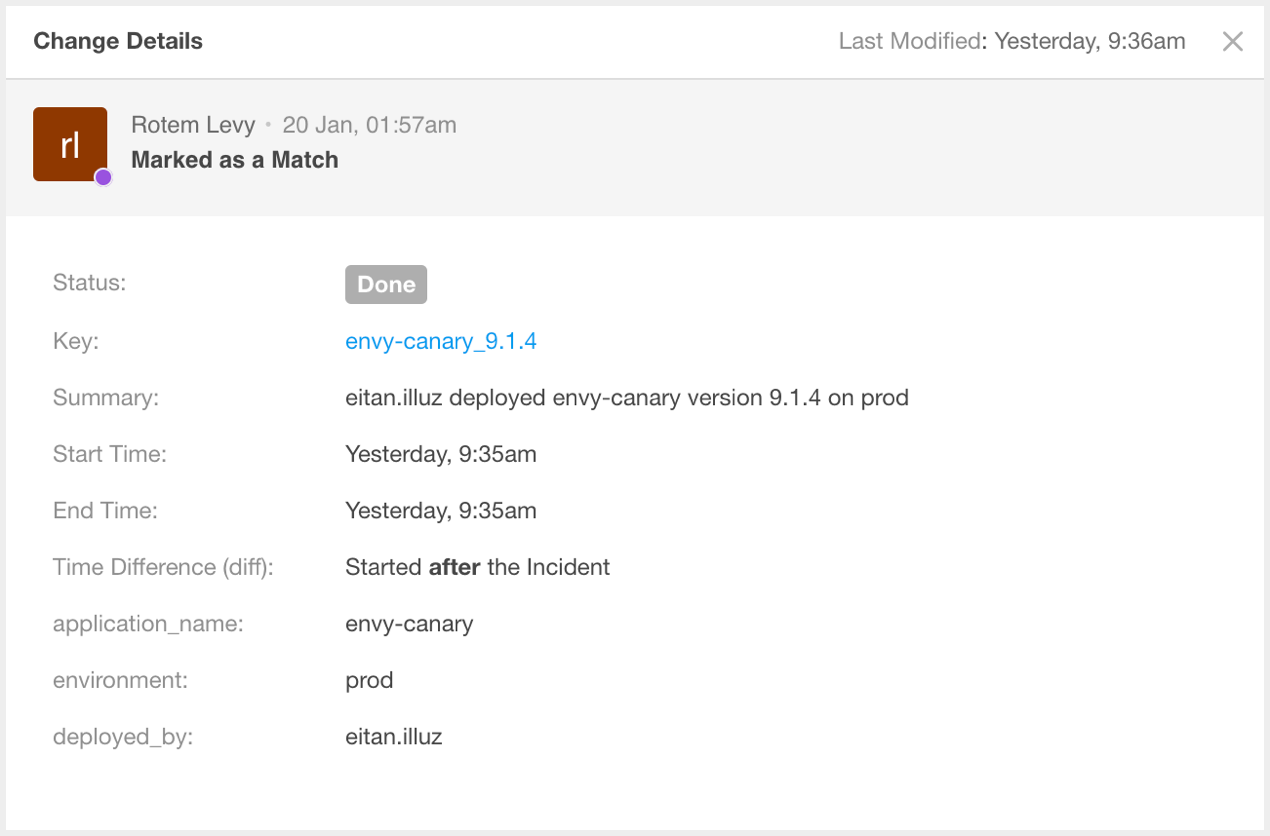The height and width of the screenshot is (836, 1270).
Task: Click the Change Details title
Action: (118, 41)
